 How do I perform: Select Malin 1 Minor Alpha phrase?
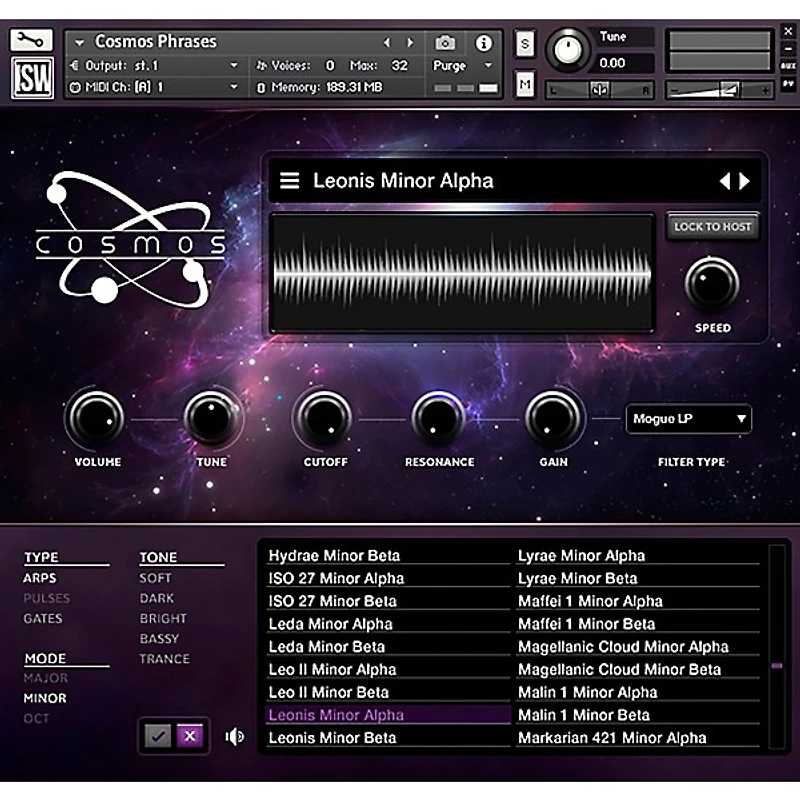(x=638, y=692)
